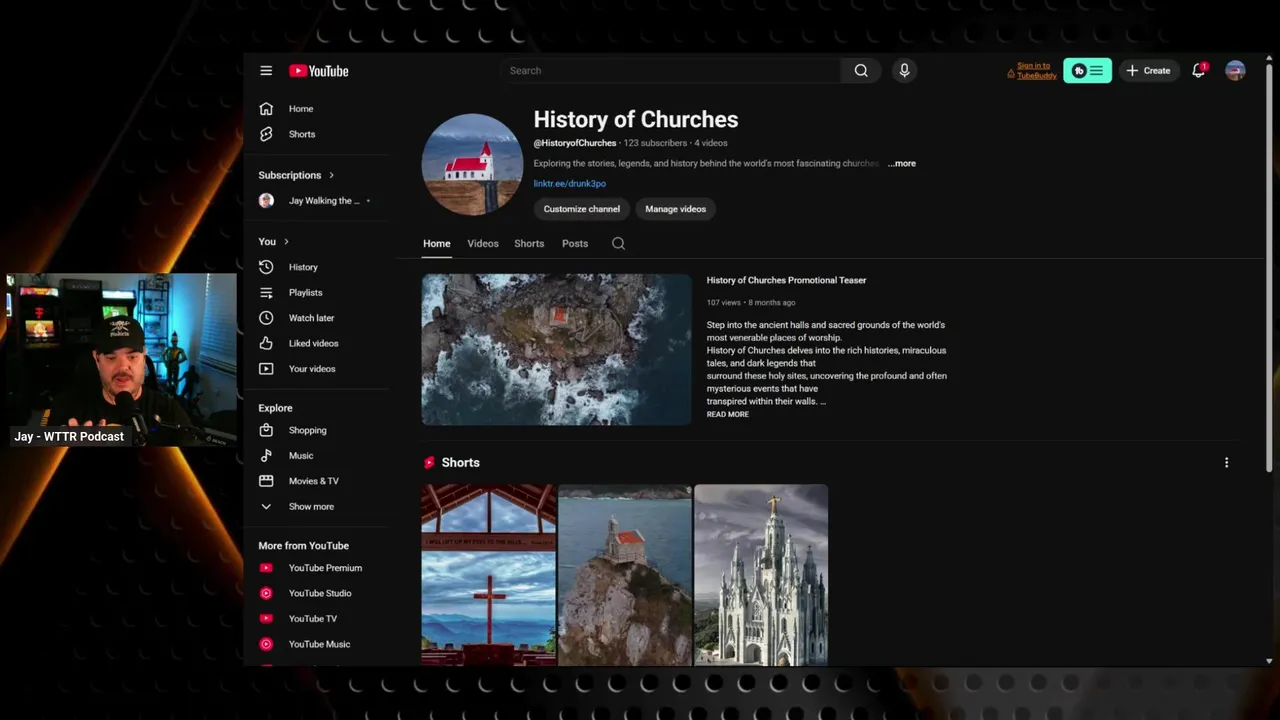Open Playlists in sidebar

point(305,293)
